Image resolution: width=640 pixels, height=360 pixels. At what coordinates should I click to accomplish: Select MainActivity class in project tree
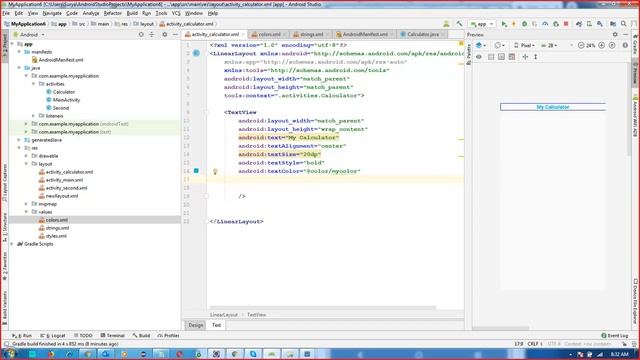pos(66,100)
